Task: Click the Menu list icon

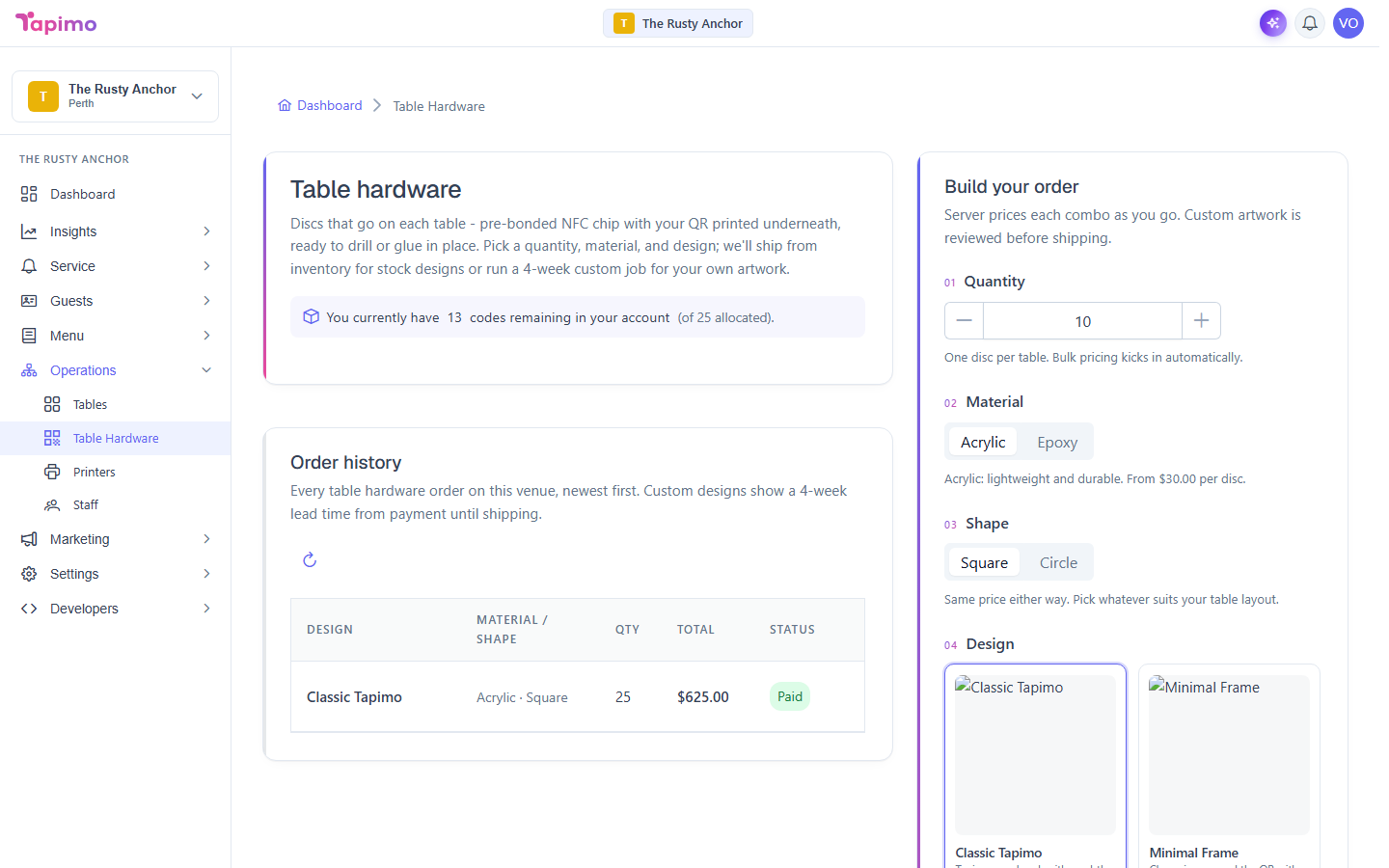Action: (x=29, y=336)
